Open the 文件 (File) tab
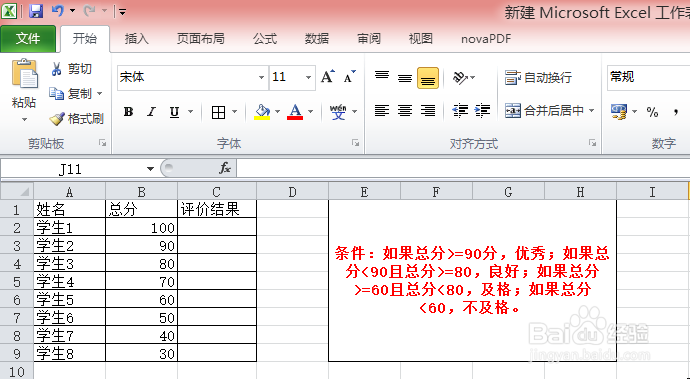 (x=28, y=39)
